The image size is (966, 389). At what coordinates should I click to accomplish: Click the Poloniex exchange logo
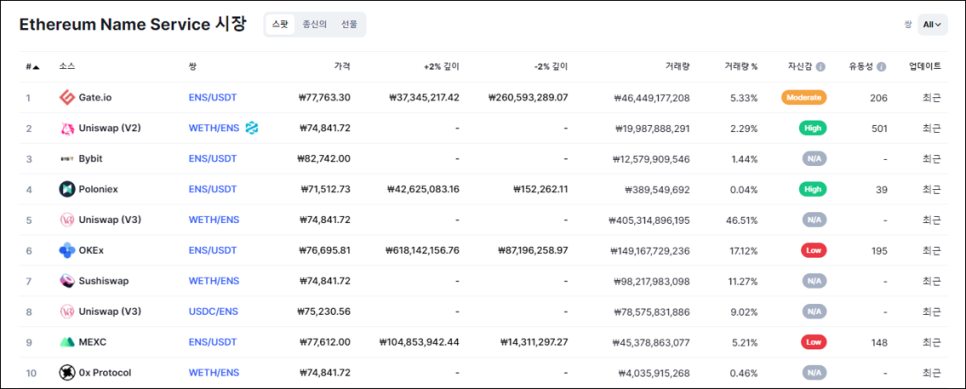point(67,189)
